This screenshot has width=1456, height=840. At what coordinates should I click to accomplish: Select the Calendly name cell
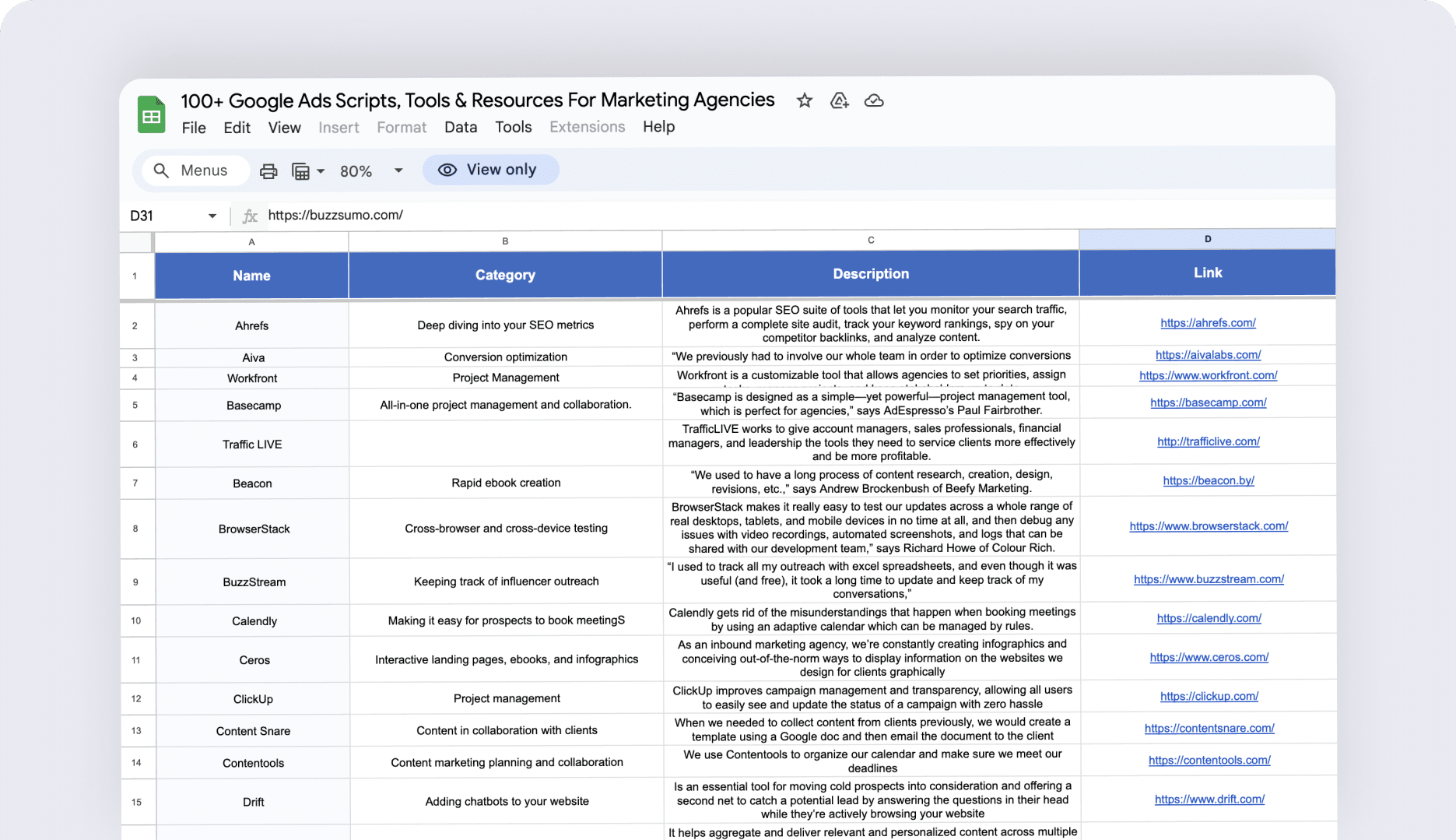[253, 621]
